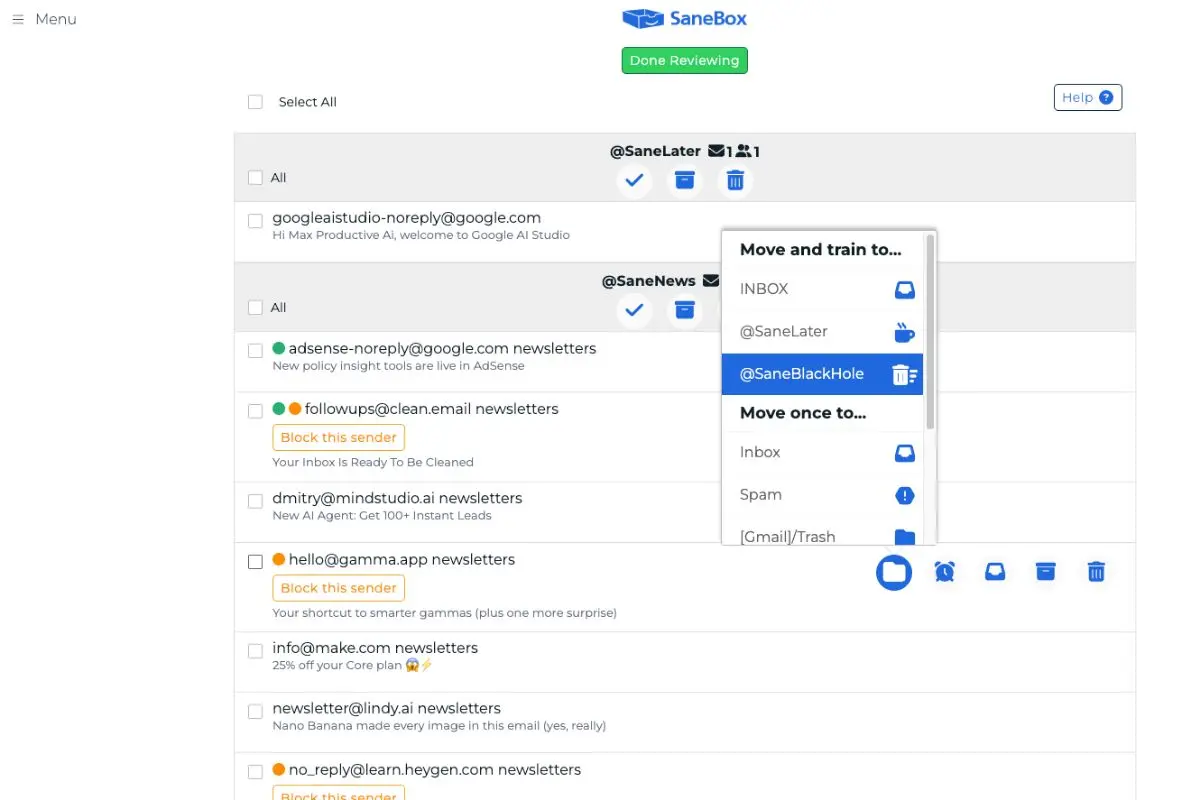The height and width of the screenshot is (800, 1200).
Task: Tick the Select All checkbox
Action: point(256,102)
